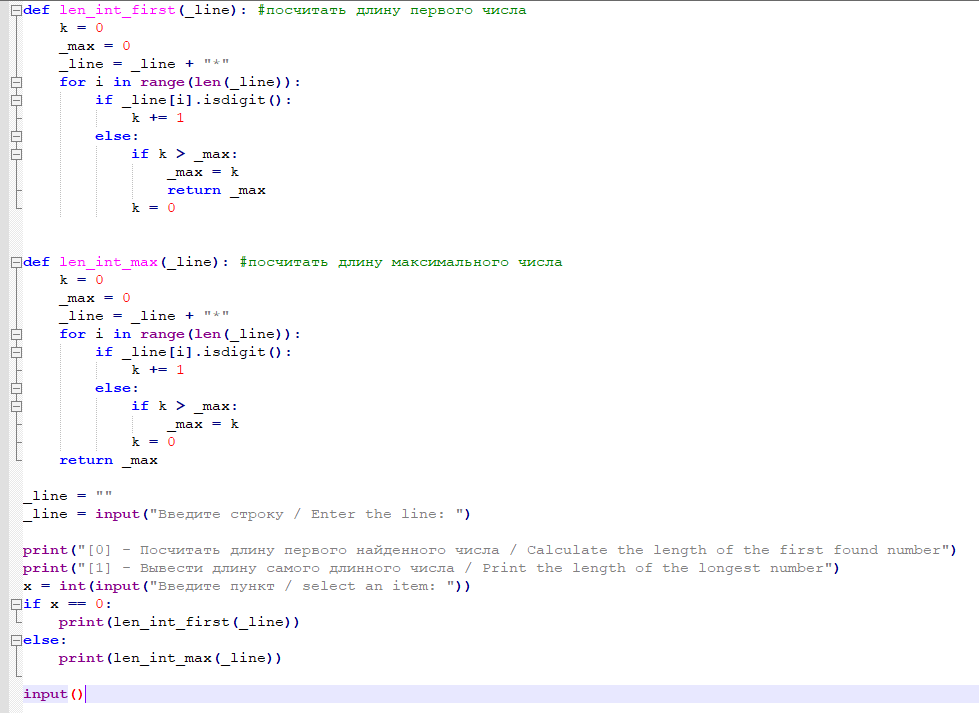Viewport: 979px width, 713px height.
Task: Click the 'return _max' line ending len_int_max
Action: 109,460
